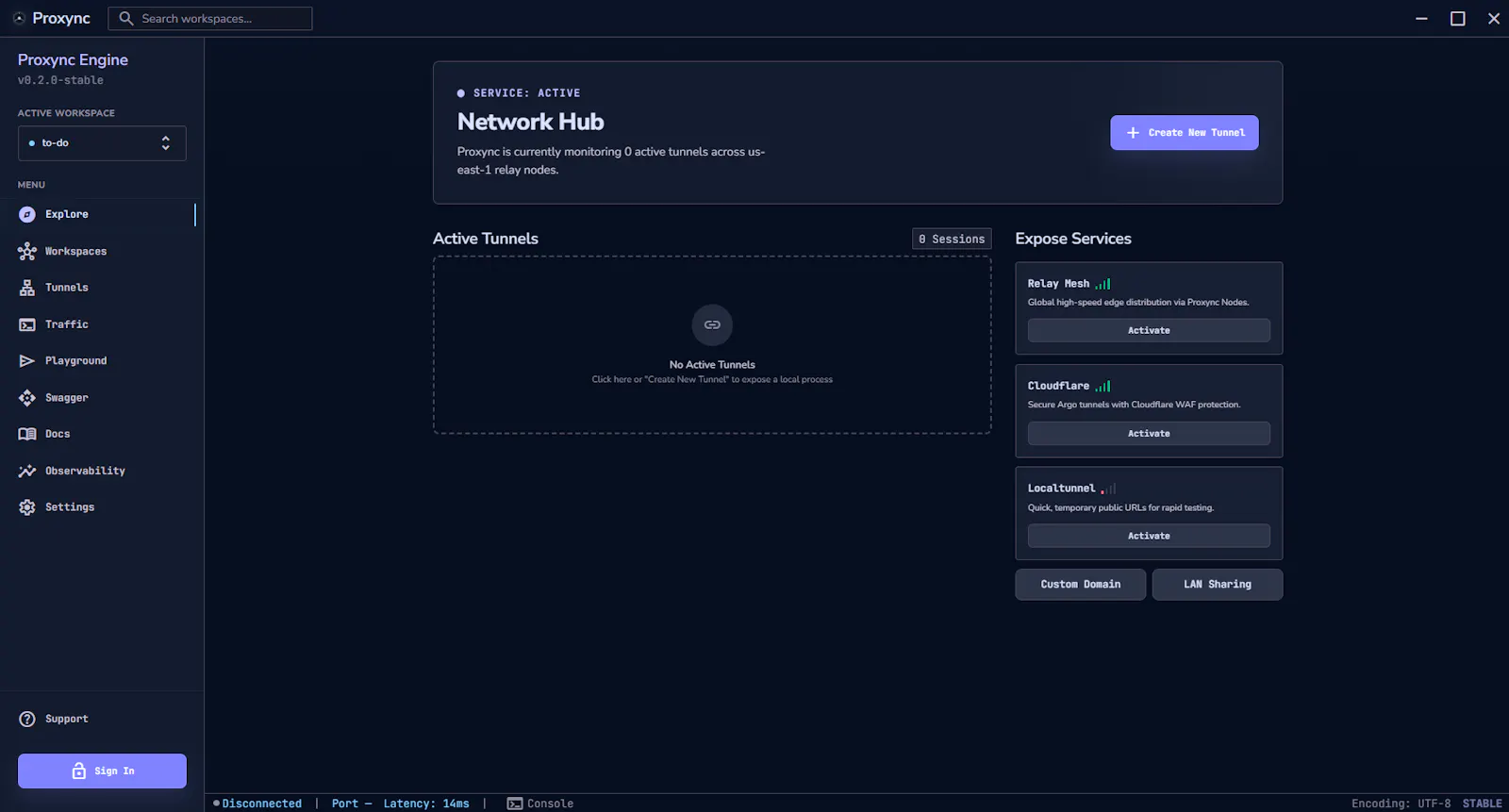This screenshot has width=1509, height=812.
Task: Open Support link in sidebar
Action: pyautogui.click(x=102, y=719)
